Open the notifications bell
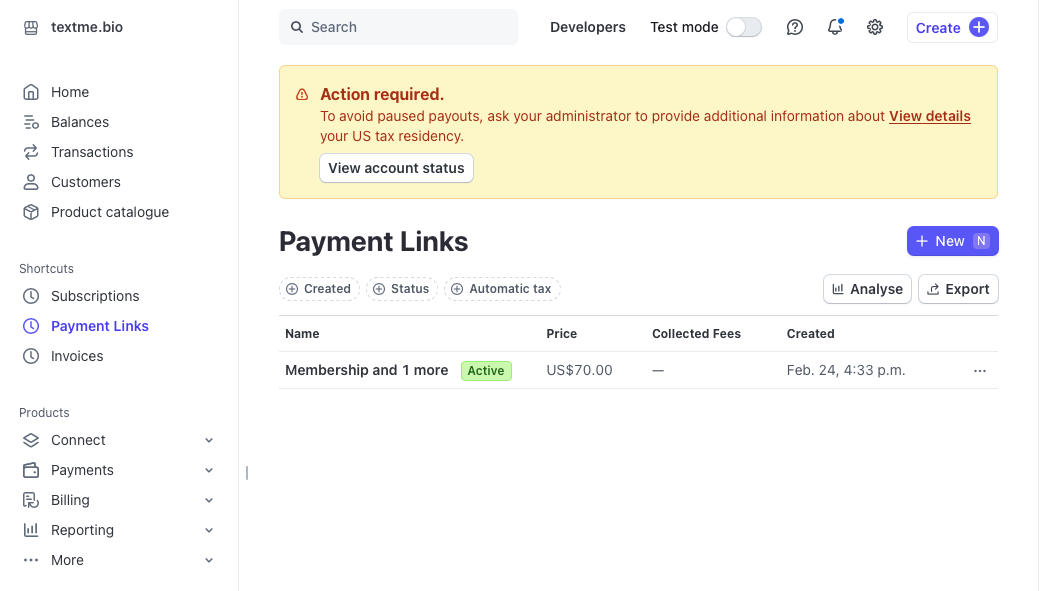1041x591 pixels. pyautogui.click(x=835, y=27)
